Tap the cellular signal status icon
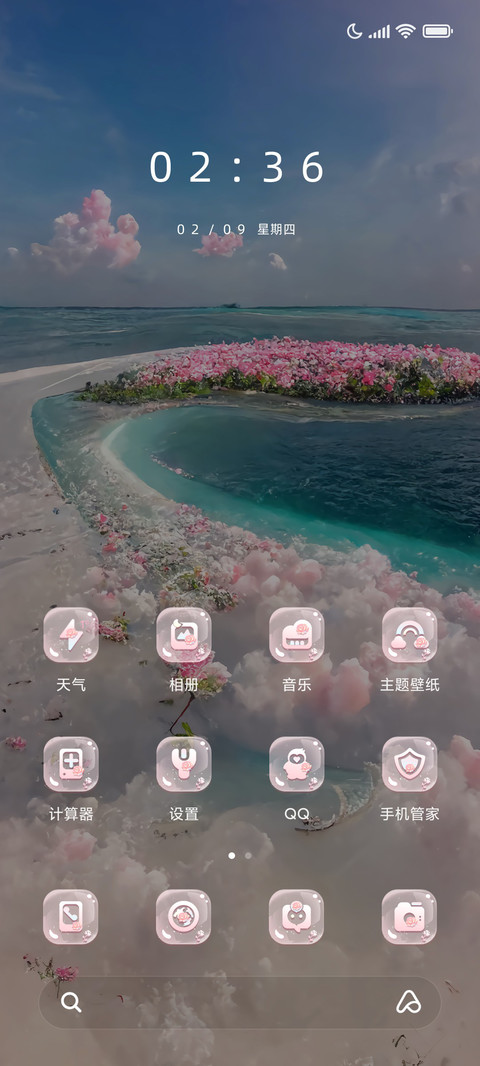This screenshot has height=1066, width=480. (x=379, y=32)
